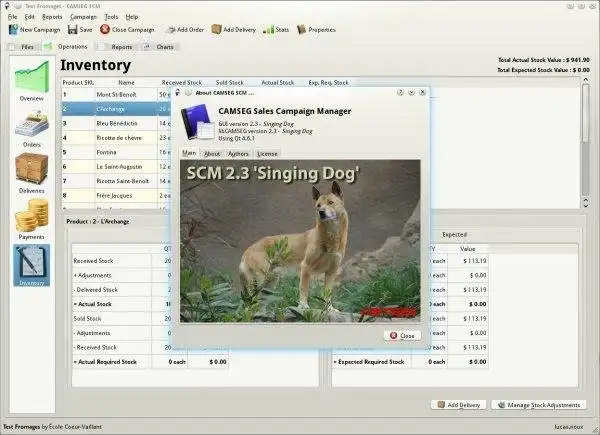The height and width of the screenshot is (435, 600).
Task: Click the Save floppy disk icon
Action: point(72,29)
